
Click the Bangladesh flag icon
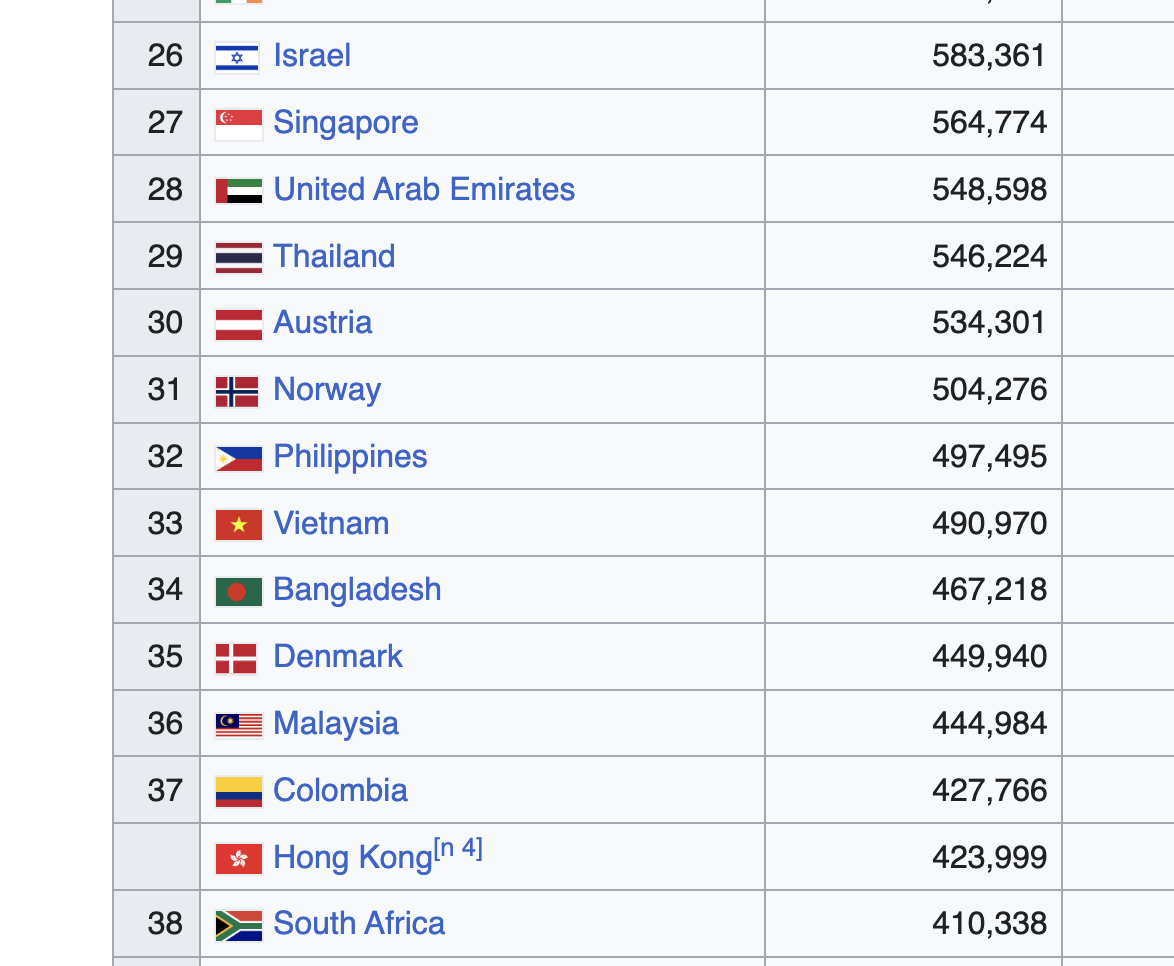pyautogui.click(x=239, y=592)
